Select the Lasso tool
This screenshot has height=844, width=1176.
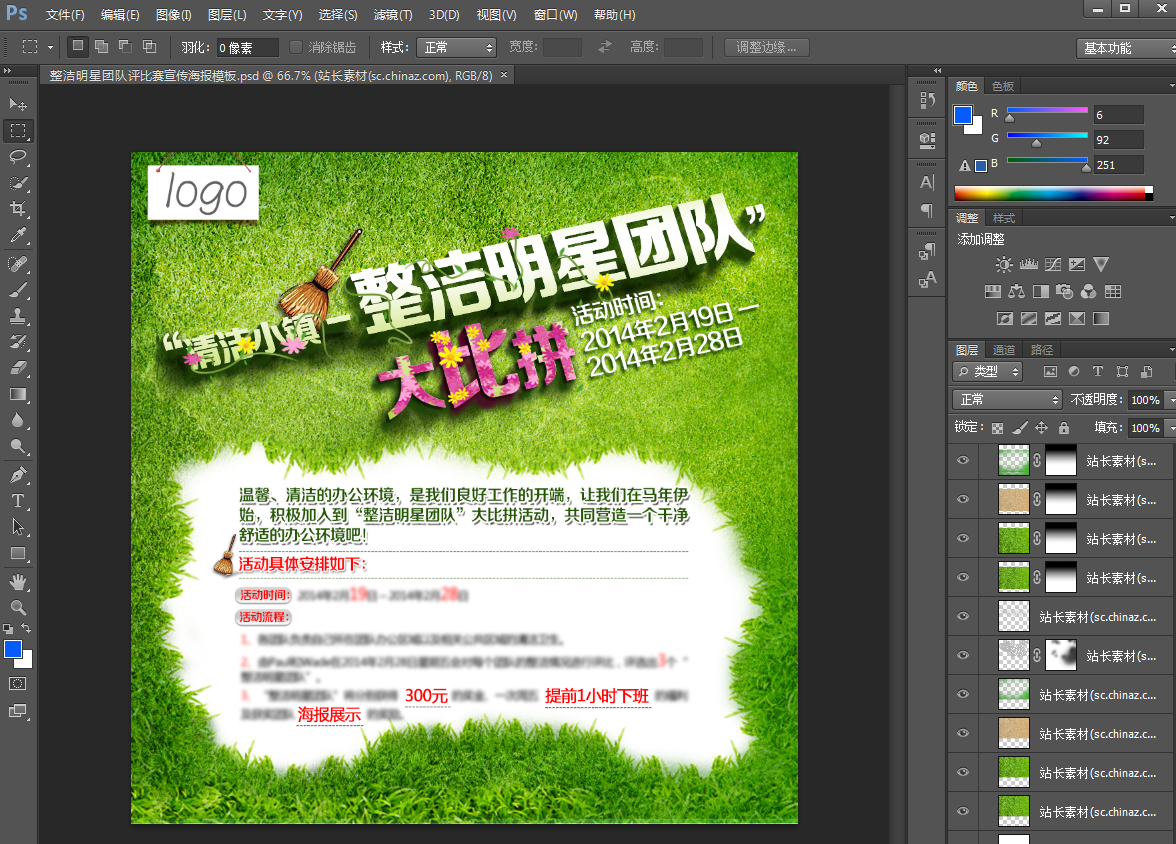tap(18, 157)
